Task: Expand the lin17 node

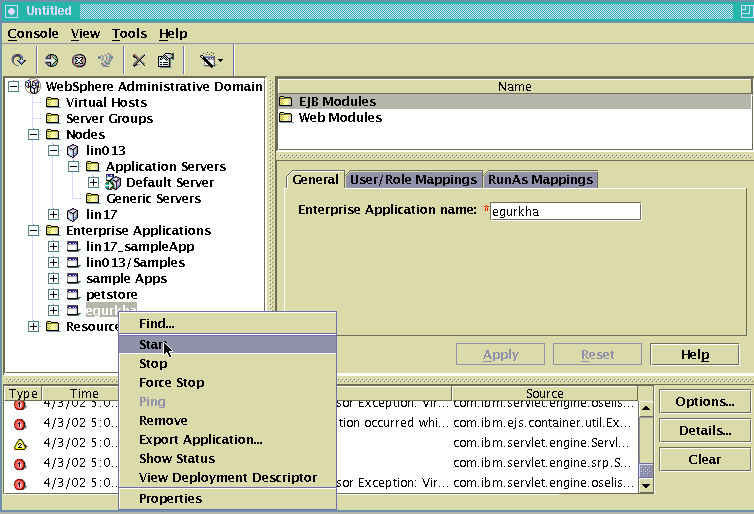Action: point(53,214)
